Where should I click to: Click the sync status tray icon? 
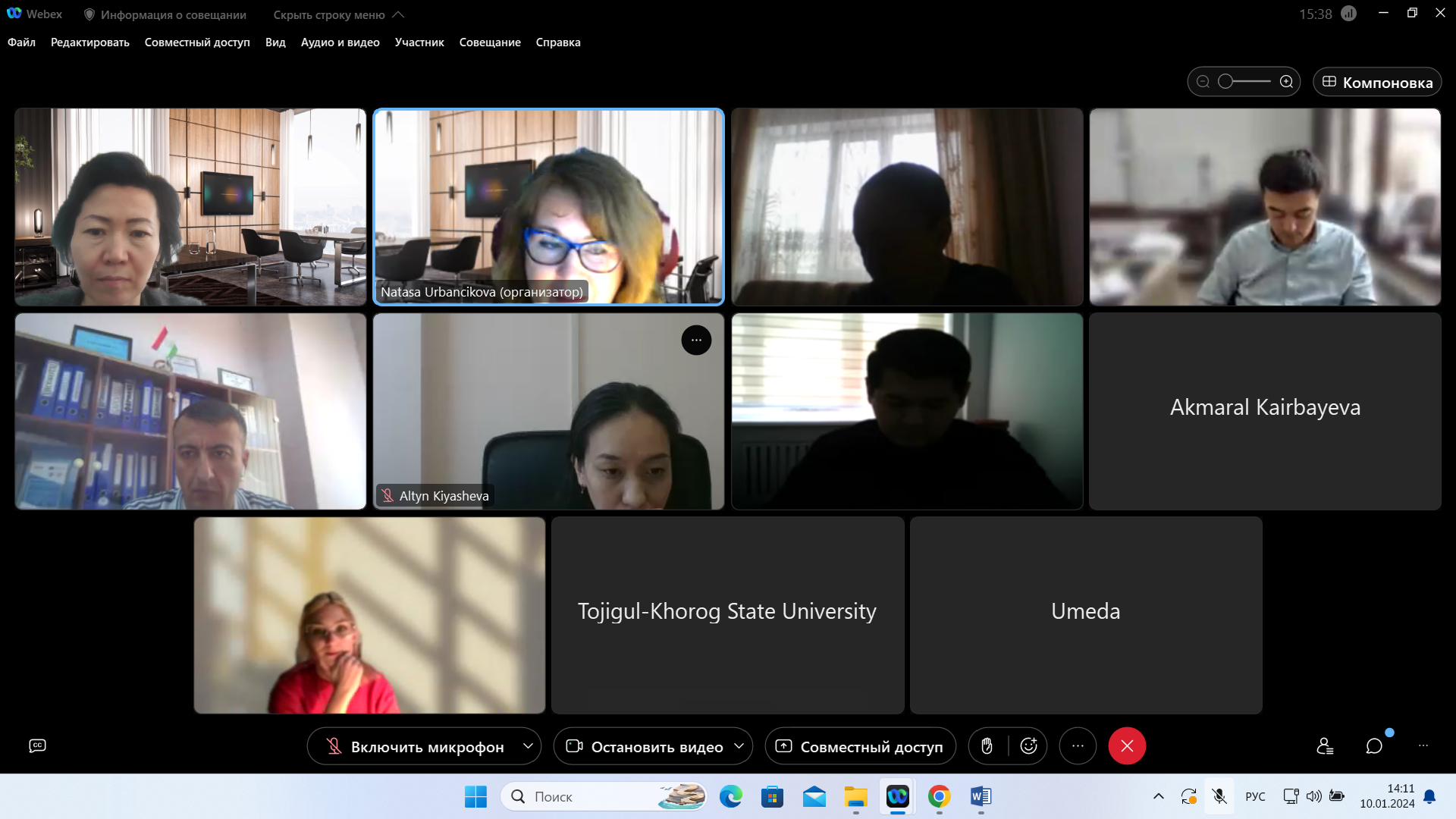(x=1188, y=796)
